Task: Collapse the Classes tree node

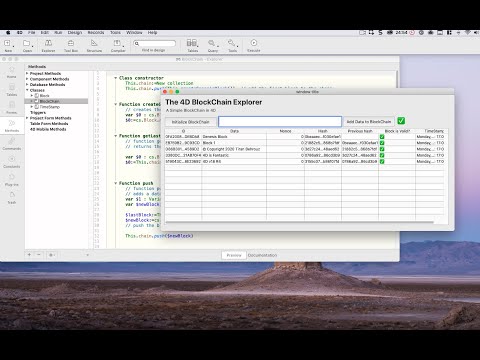Action: pyautogui.click(x=27, y=90)
